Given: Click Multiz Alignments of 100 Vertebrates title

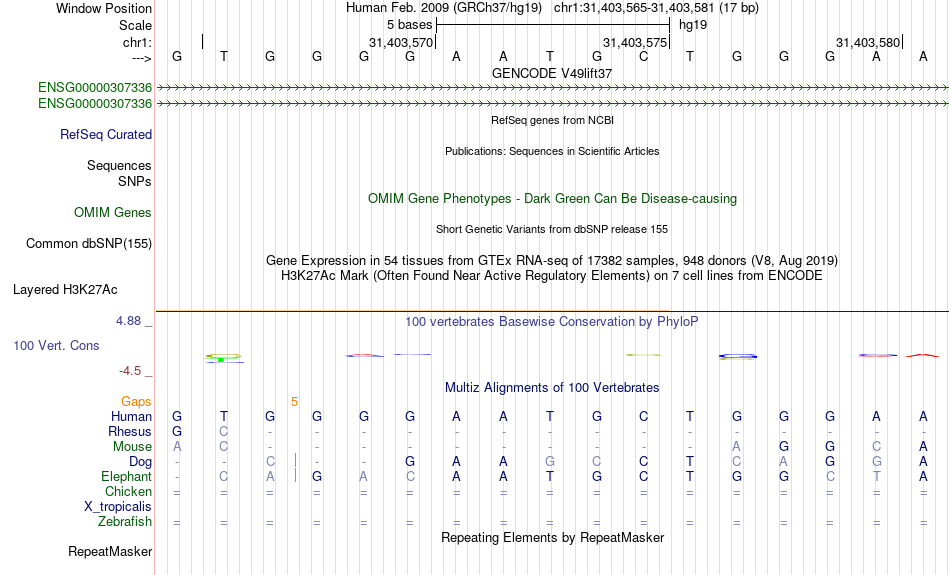Looking at the screenshot, I should click(x=552, y=387).
